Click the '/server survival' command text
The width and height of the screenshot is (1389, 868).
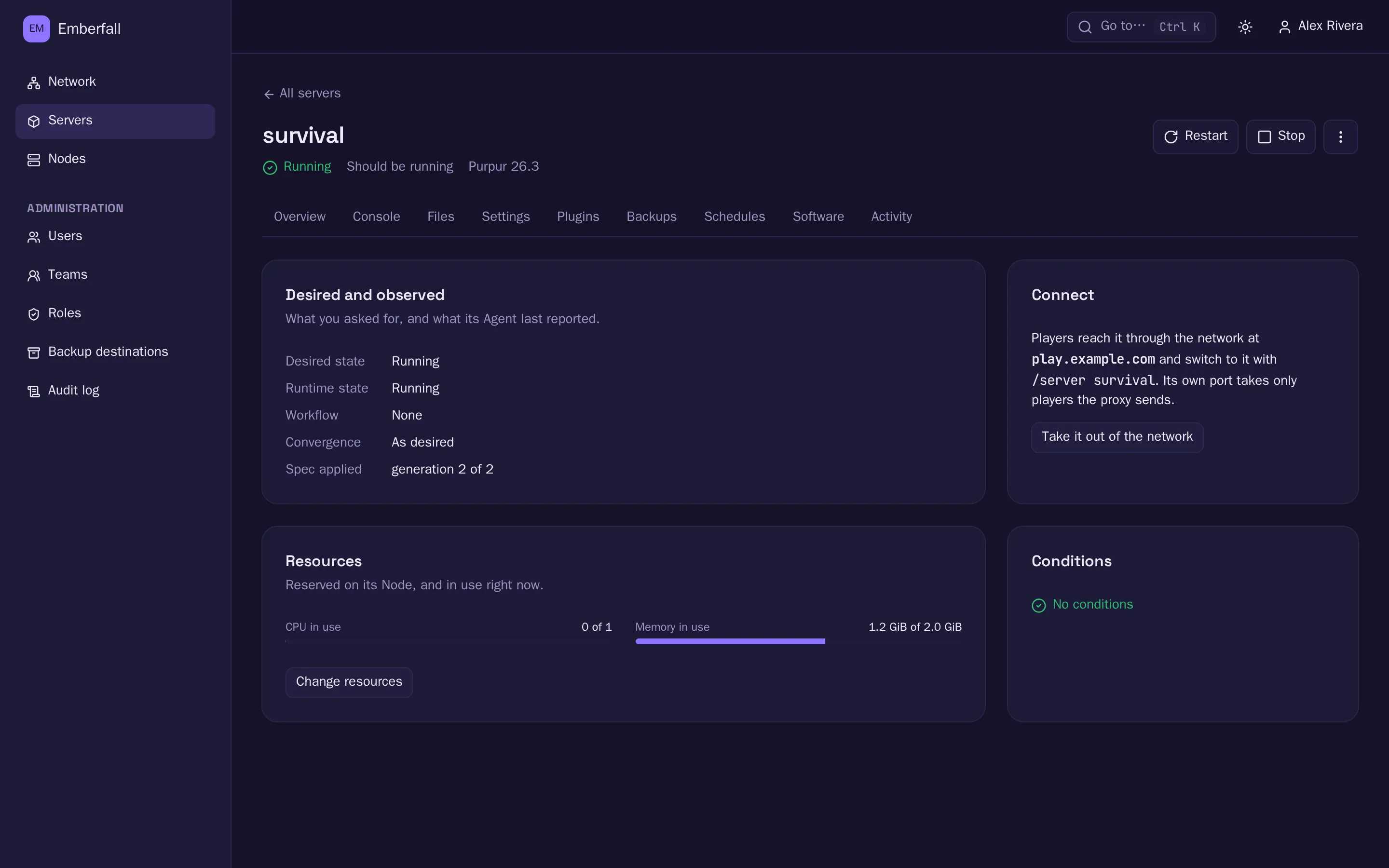[x=1093, y=381]
